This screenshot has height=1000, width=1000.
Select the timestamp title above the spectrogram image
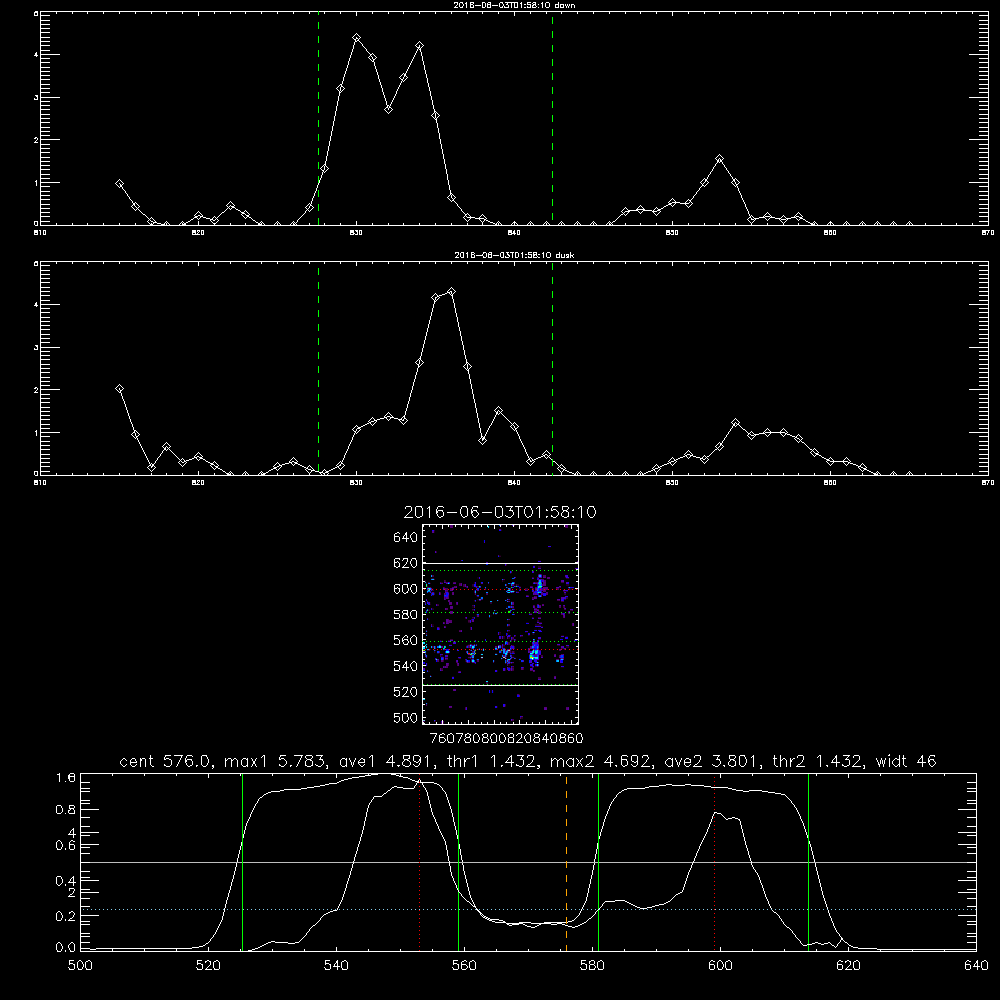(500, 512)
